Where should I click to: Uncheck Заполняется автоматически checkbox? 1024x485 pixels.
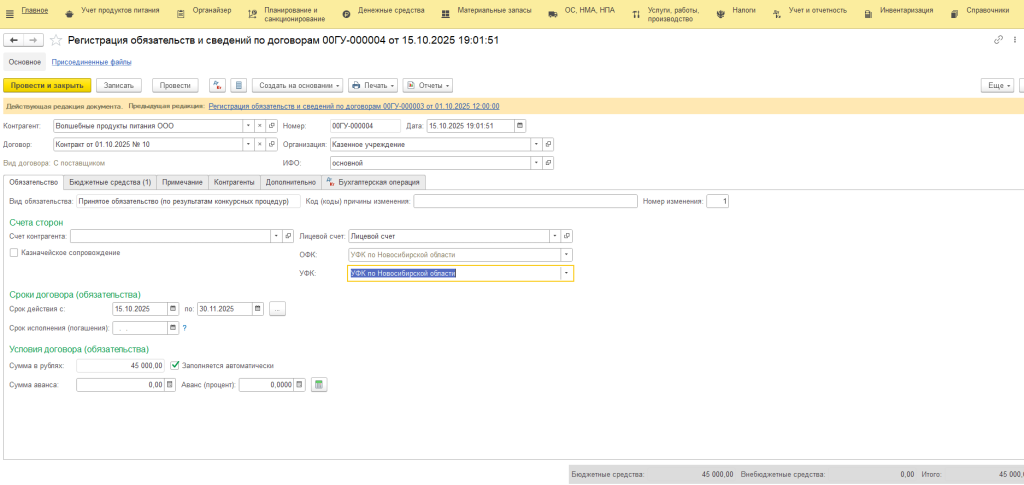tap(176, 366)
